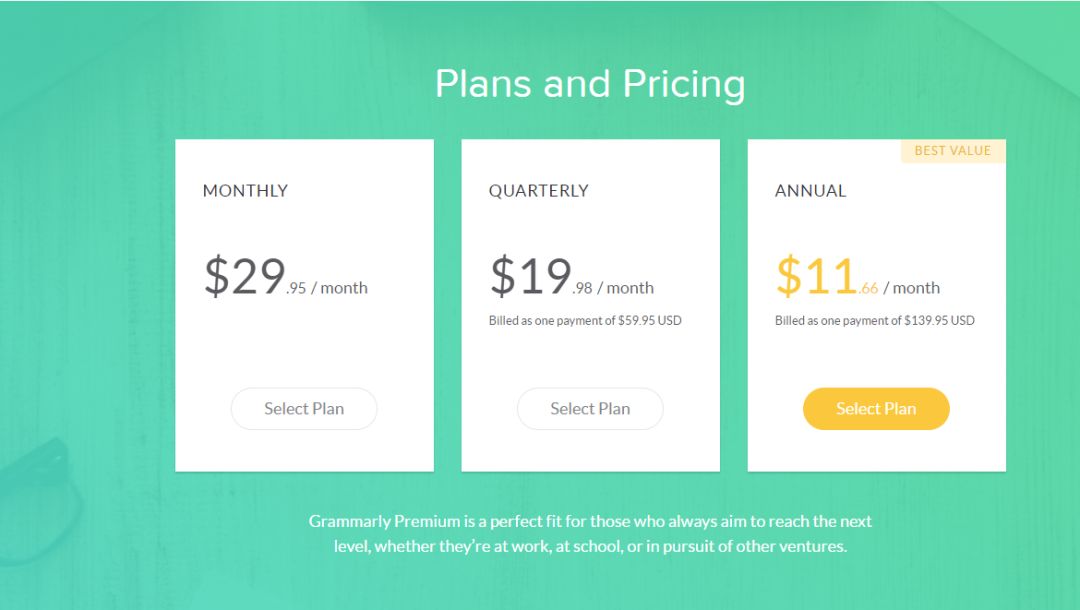Choose the yellow Annual Select Plan button
Screen dimensions: 1080x610
[x=876, y=409]
